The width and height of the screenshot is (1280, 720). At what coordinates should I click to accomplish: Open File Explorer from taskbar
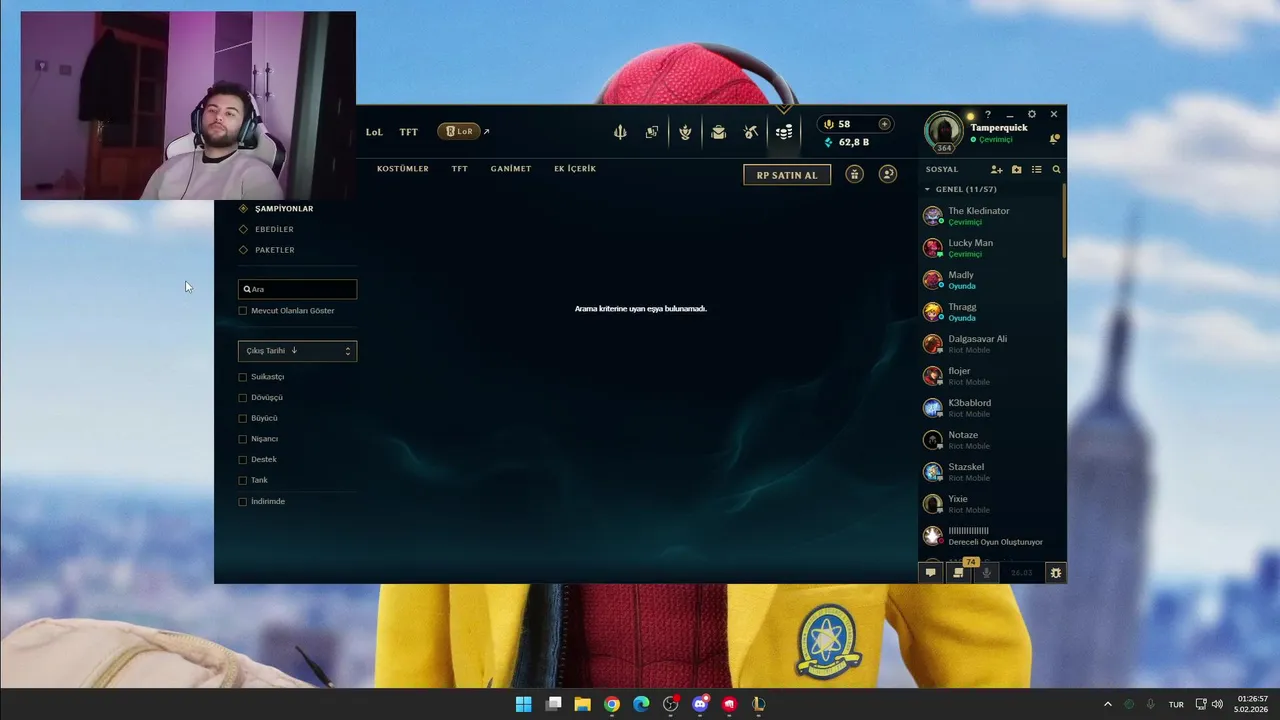pyautogui.click(x=582, y=704)
